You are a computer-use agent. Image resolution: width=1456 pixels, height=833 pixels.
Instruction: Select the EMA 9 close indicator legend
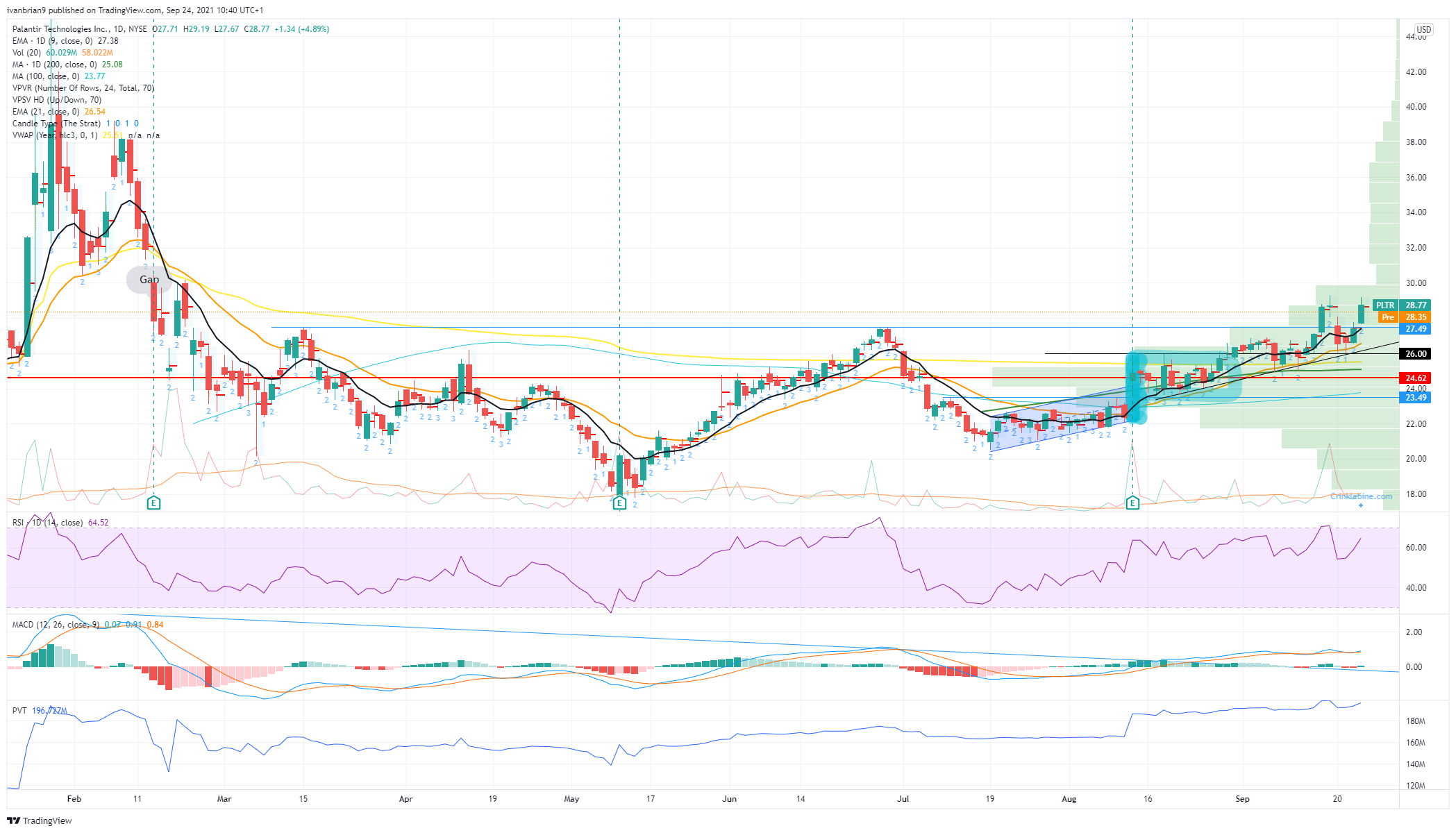pos(65,41)
